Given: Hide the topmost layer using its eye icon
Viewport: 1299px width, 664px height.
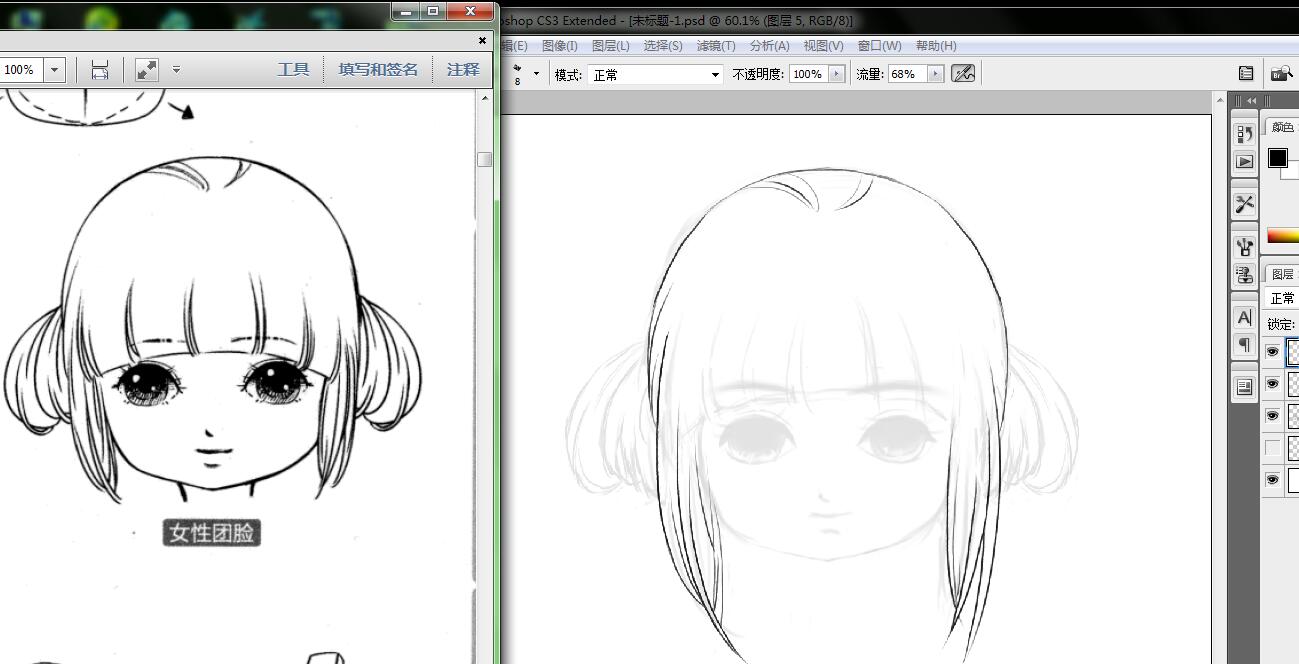Looking at the screenshot, I should point(1272,352).
